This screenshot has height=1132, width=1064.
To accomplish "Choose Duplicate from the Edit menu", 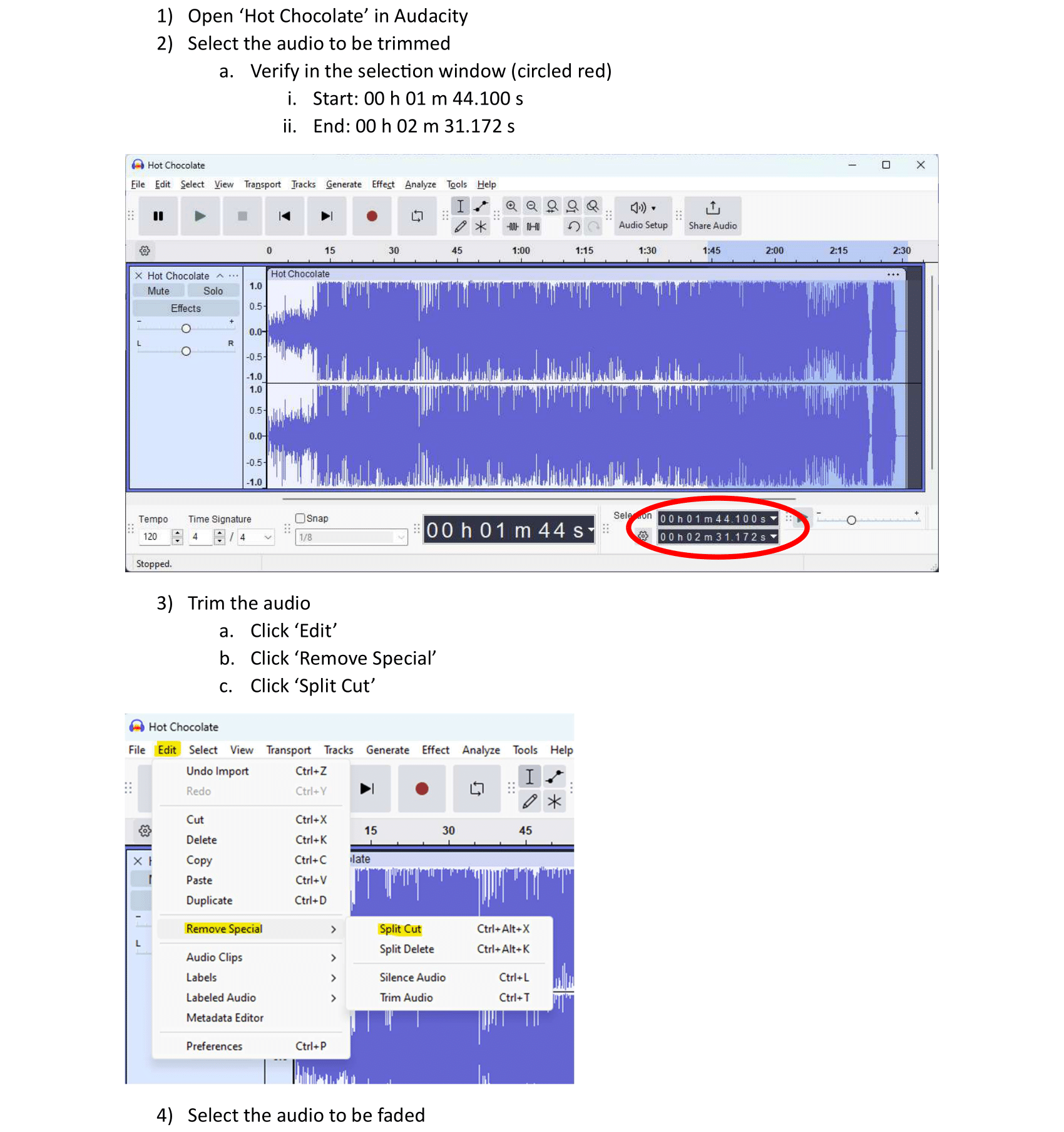I will [250, 900].
